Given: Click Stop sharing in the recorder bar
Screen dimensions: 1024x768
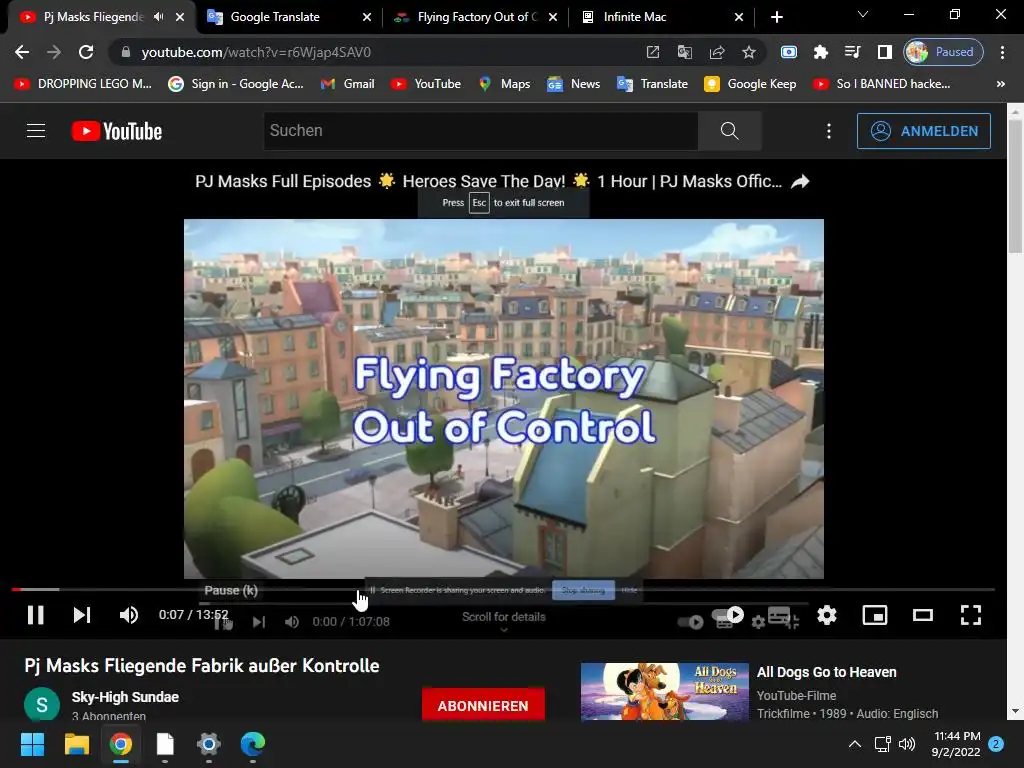Looking at the screenshot, I should pyautogui.click(x=583, y=590).
